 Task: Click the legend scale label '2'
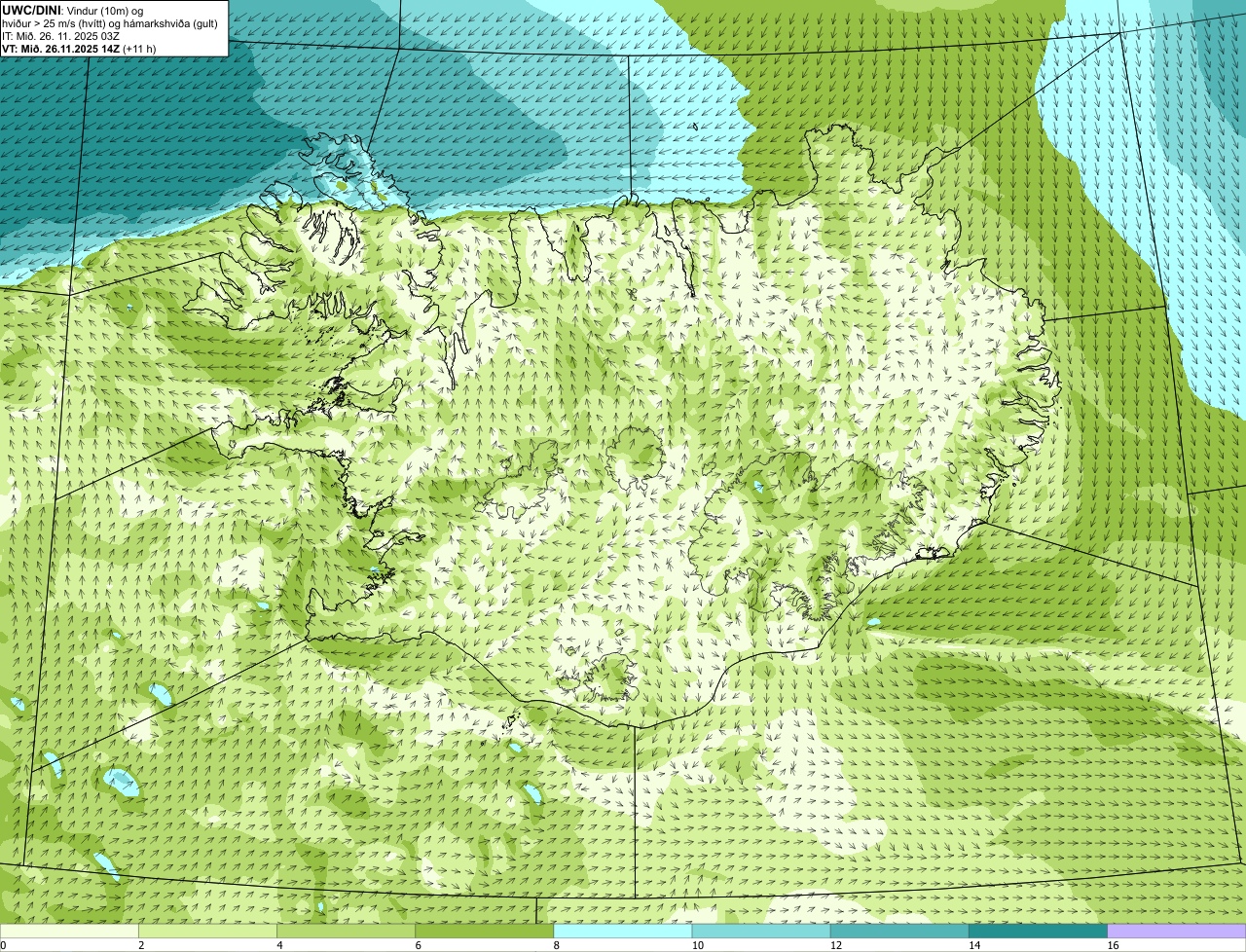point(142,945)
